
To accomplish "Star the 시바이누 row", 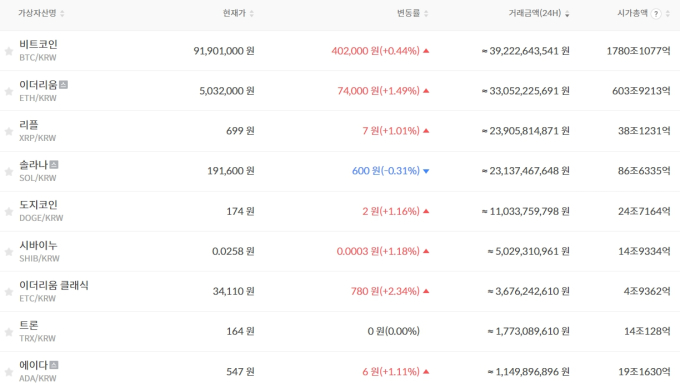I will tap(9, 252).
